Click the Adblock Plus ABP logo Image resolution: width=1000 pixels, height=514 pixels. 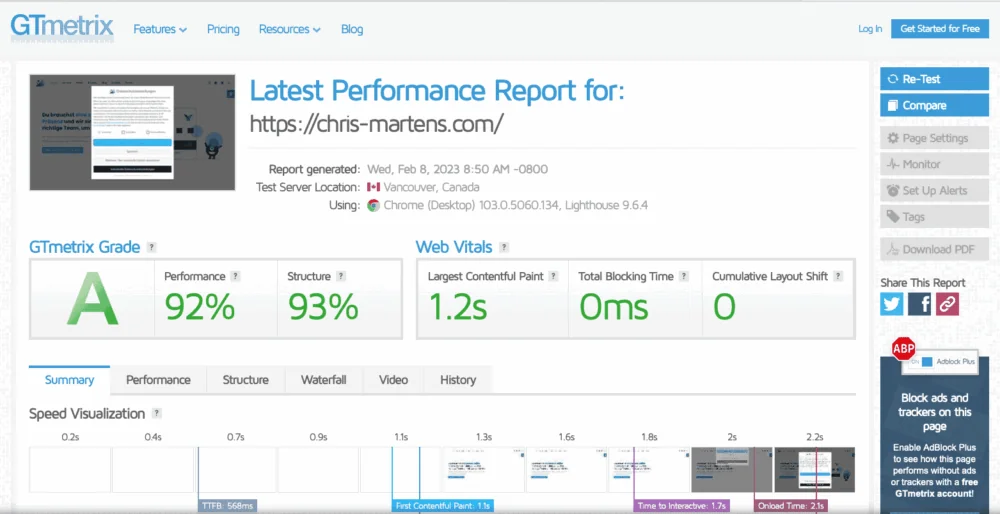(x=903, y=348)
